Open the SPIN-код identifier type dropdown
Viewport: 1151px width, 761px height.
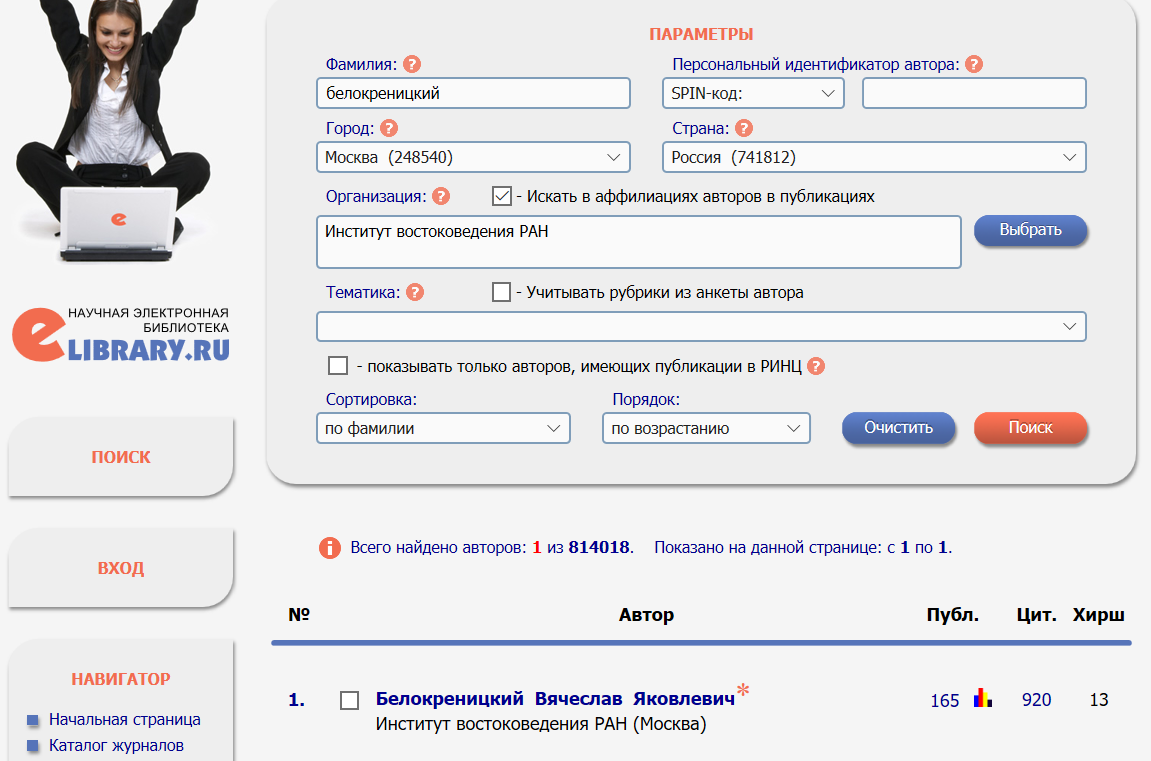(753, 93)
